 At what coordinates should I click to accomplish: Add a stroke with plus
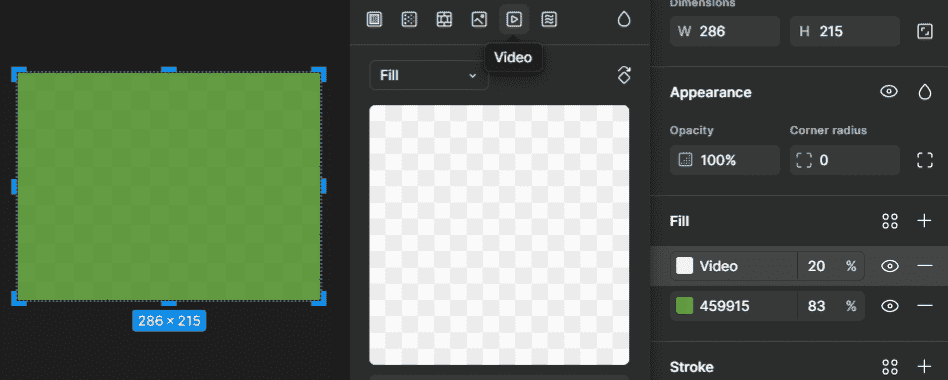point(924,367)
